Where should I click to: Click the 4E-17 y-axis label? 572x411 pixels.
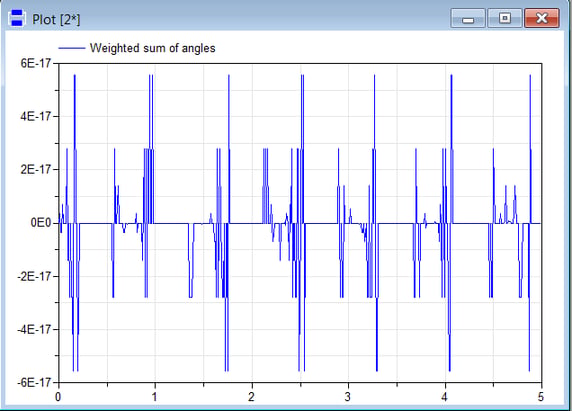(35, 117)
